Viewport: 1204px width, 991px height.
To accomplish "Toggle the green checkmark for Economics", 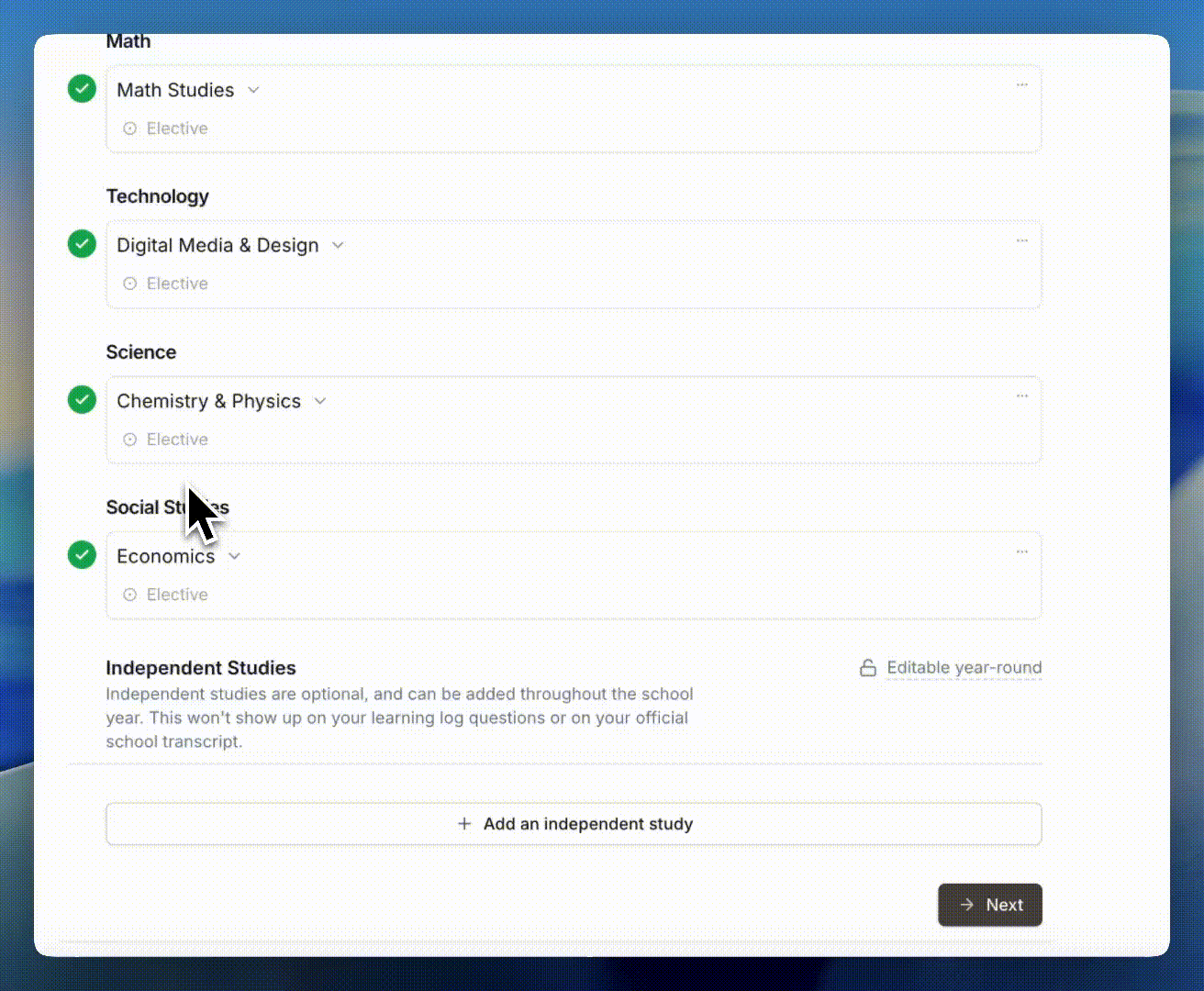I will [83, 555].
